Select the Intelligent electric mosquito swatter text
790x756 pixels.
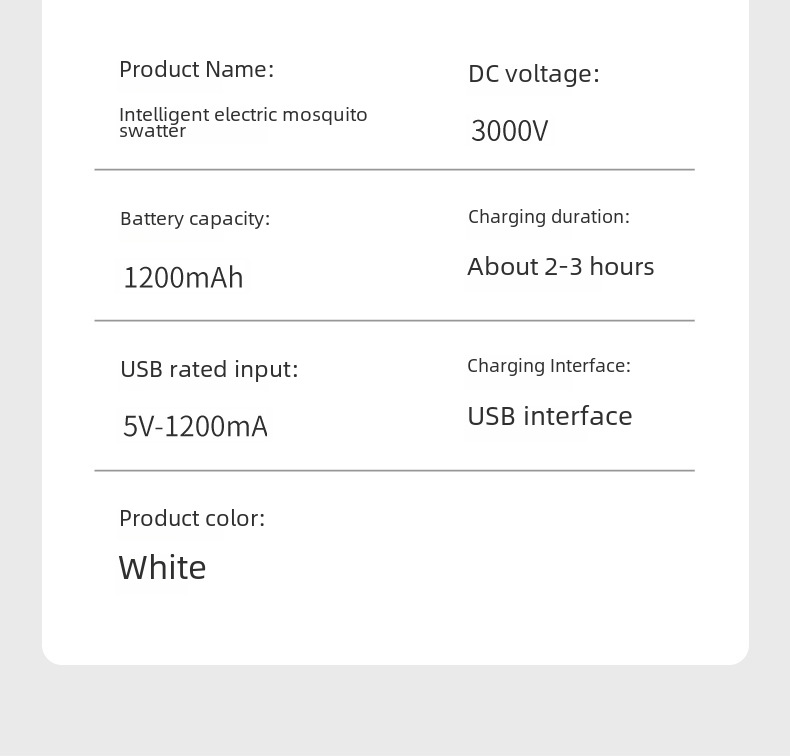click(243, 121)
